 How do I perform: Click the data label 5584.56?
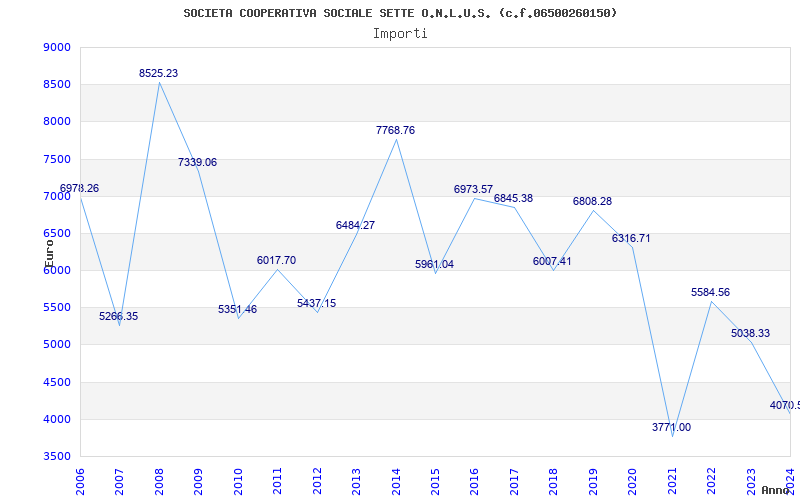711,292
